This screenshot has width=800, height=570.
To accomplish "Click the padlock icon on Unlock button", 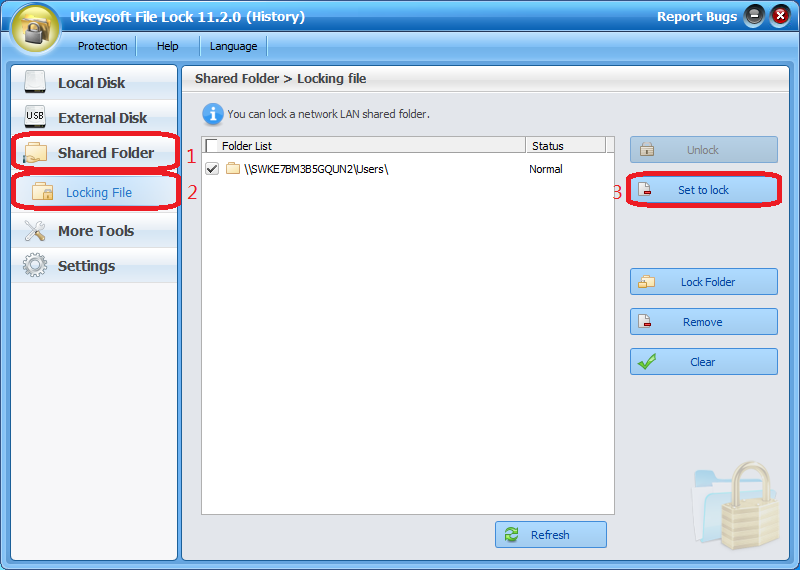I will point(647,150).
